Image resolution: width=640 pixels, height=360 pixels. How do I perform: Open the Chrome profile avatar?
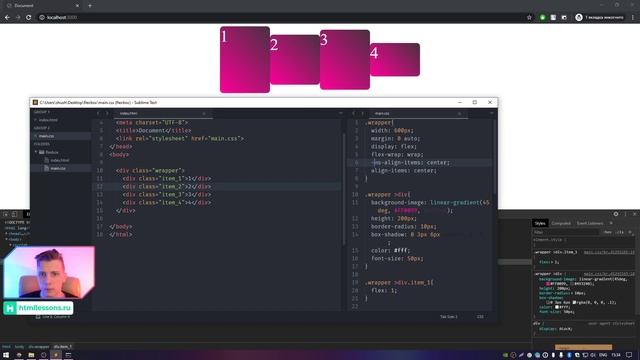click(579, 18)
